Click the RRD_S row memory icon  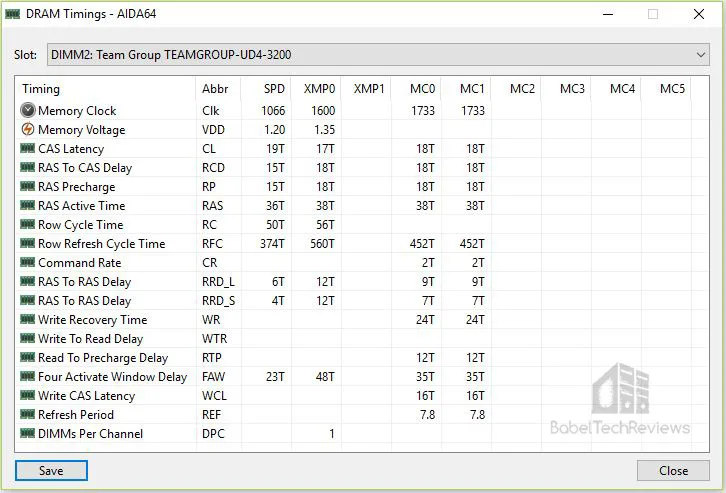click(x=28, y=300)
